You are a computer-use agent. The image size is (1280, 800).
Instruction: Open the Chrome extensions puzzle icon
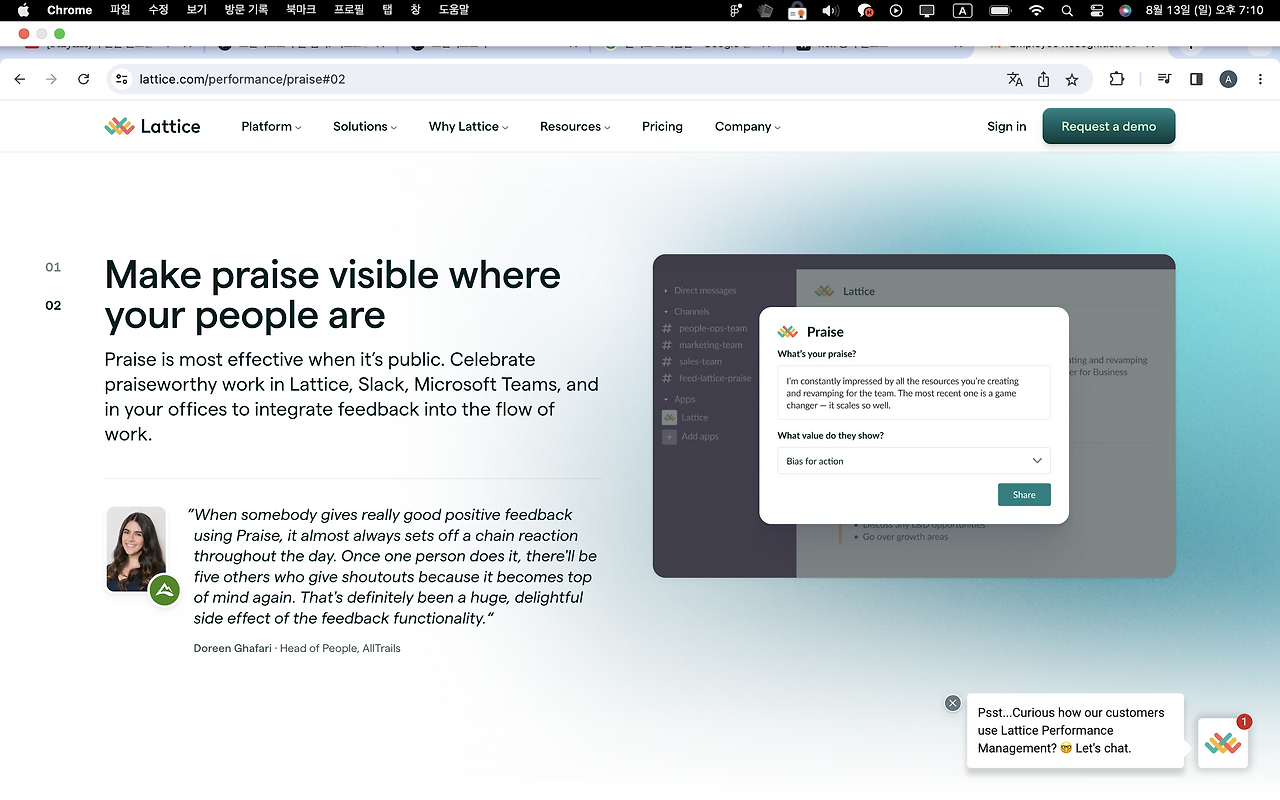(1117, 79)
